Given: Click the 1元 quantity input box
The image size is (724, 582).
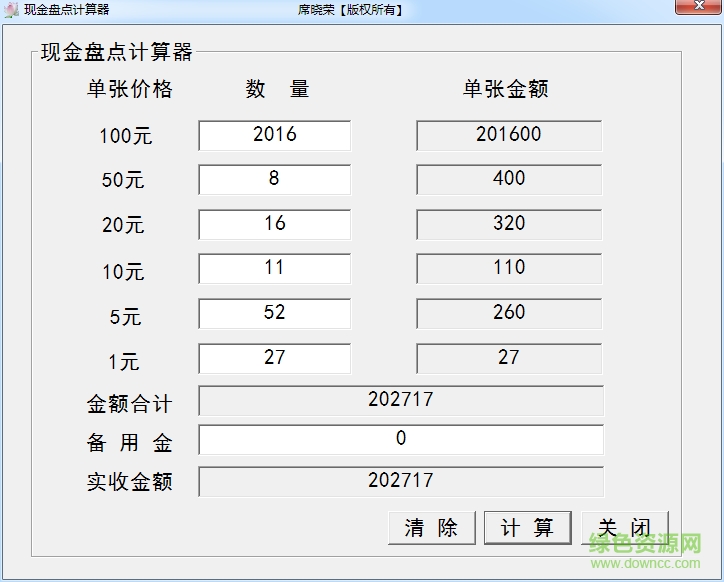Looking at the screenshot, I should point(275,358).
